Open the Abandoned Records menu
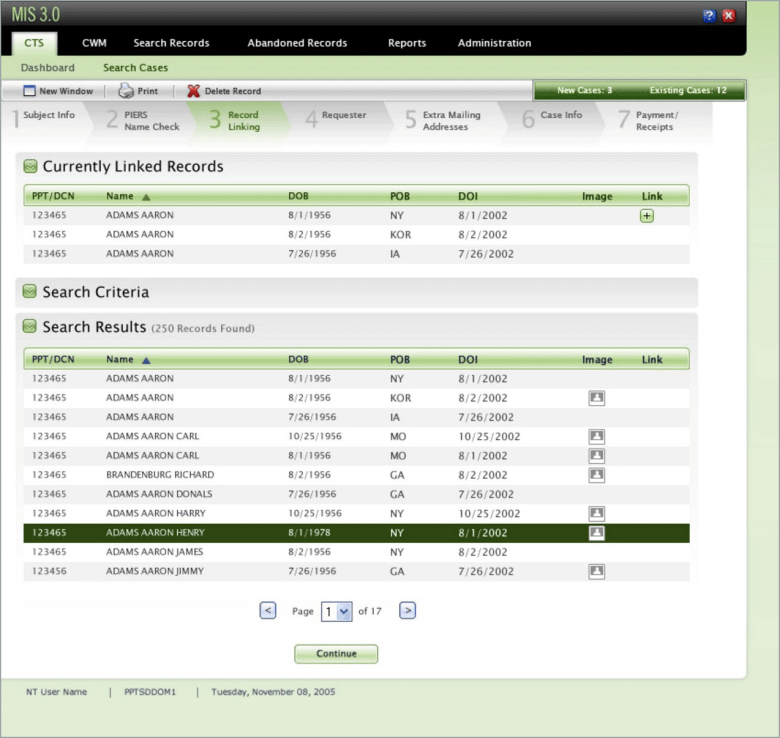The width and height of the screenshot is (780, 738). click(297, 43)
